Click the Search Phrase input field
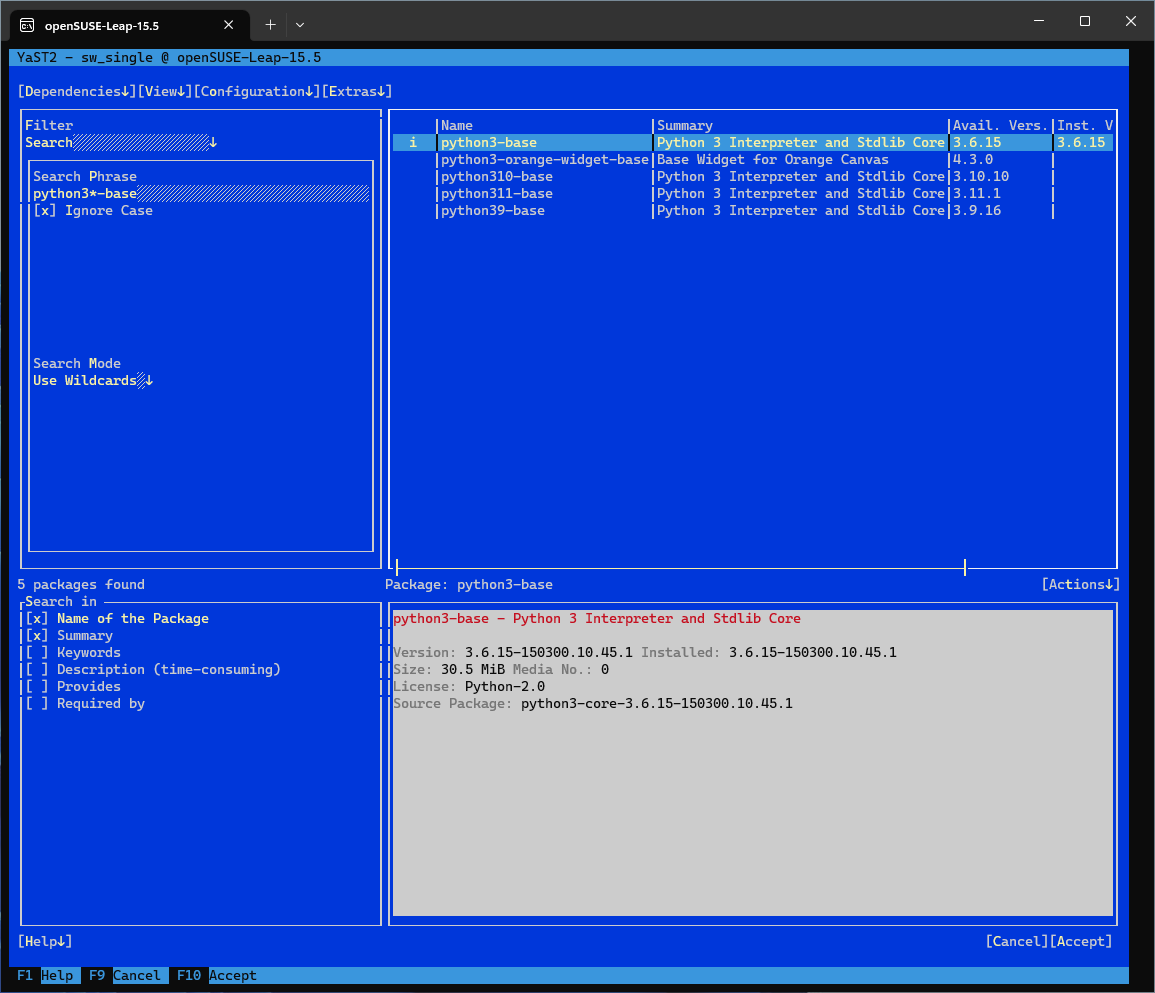Viewport: 1155px width, 993px height. pyautogui.click(x=200, y=194)
